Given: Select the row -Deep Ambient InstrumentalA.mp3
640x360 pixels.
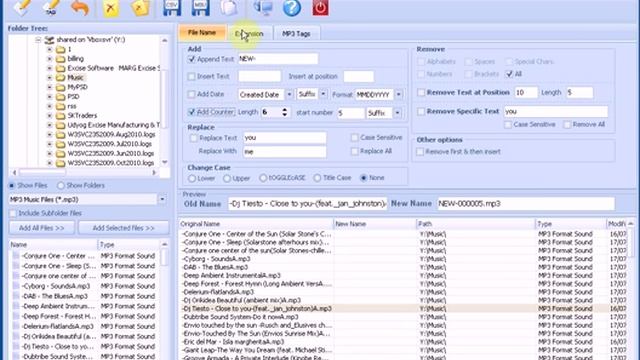Looking at the screenshot, I should point(402,276).
